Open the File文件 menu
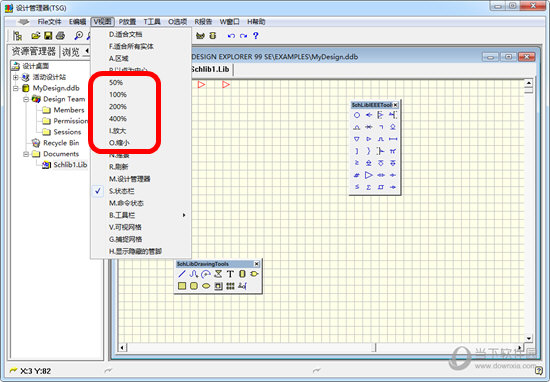 [49, 22]
